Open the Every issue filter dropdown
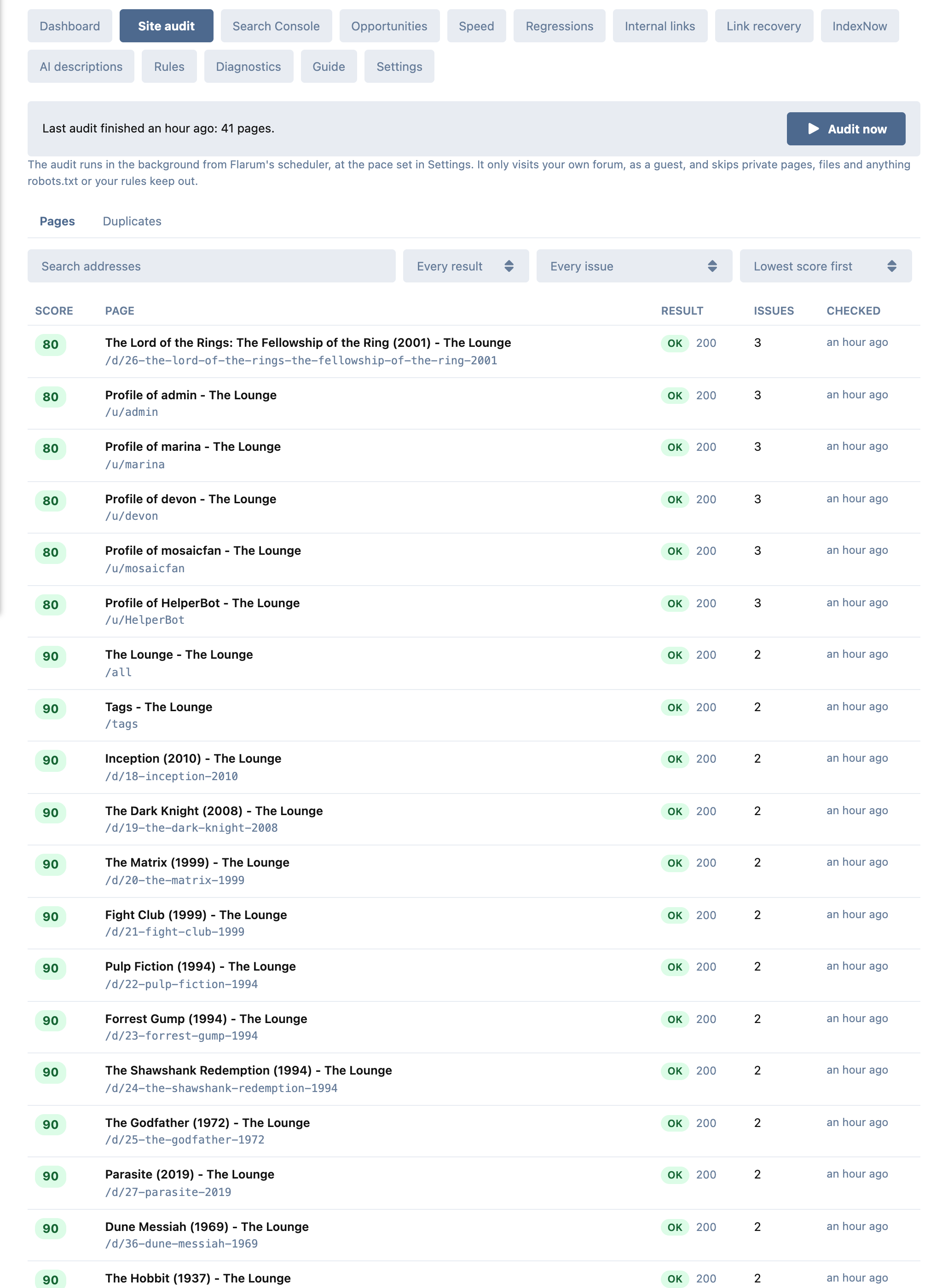This screenshot has height=1288, width=948. click(x=634, y=266)
